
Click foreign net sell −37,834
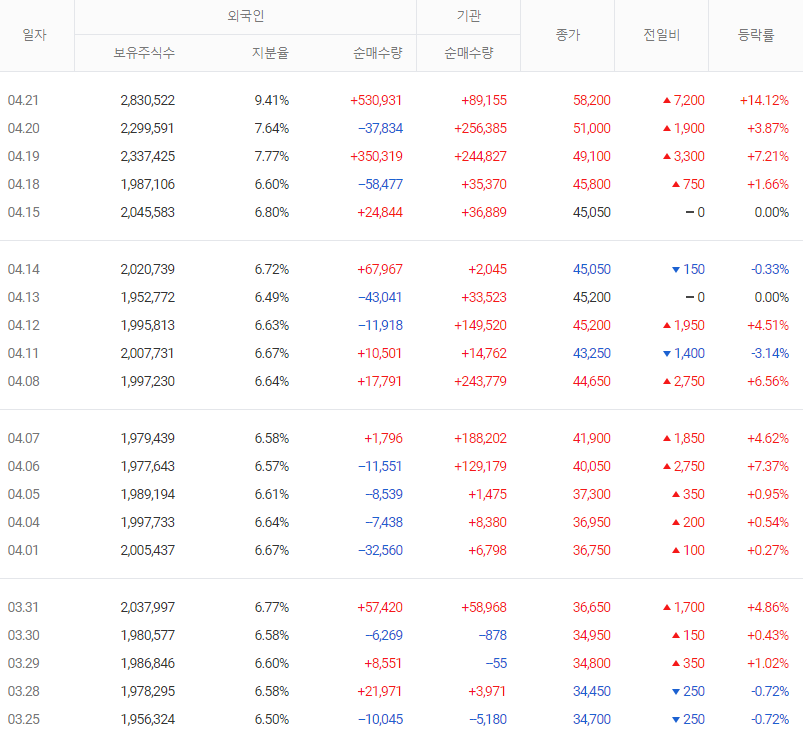(x=380, y=128)
